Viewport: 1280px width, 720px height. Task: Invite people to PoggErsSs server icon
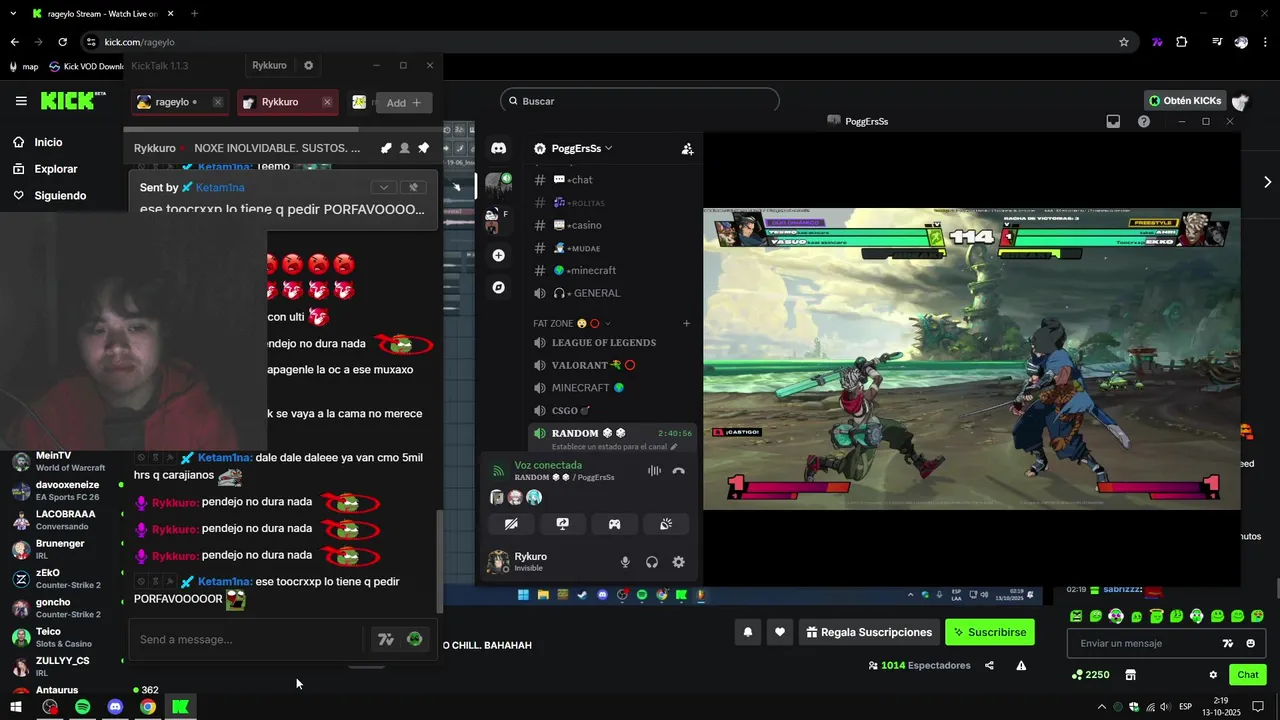687,149
